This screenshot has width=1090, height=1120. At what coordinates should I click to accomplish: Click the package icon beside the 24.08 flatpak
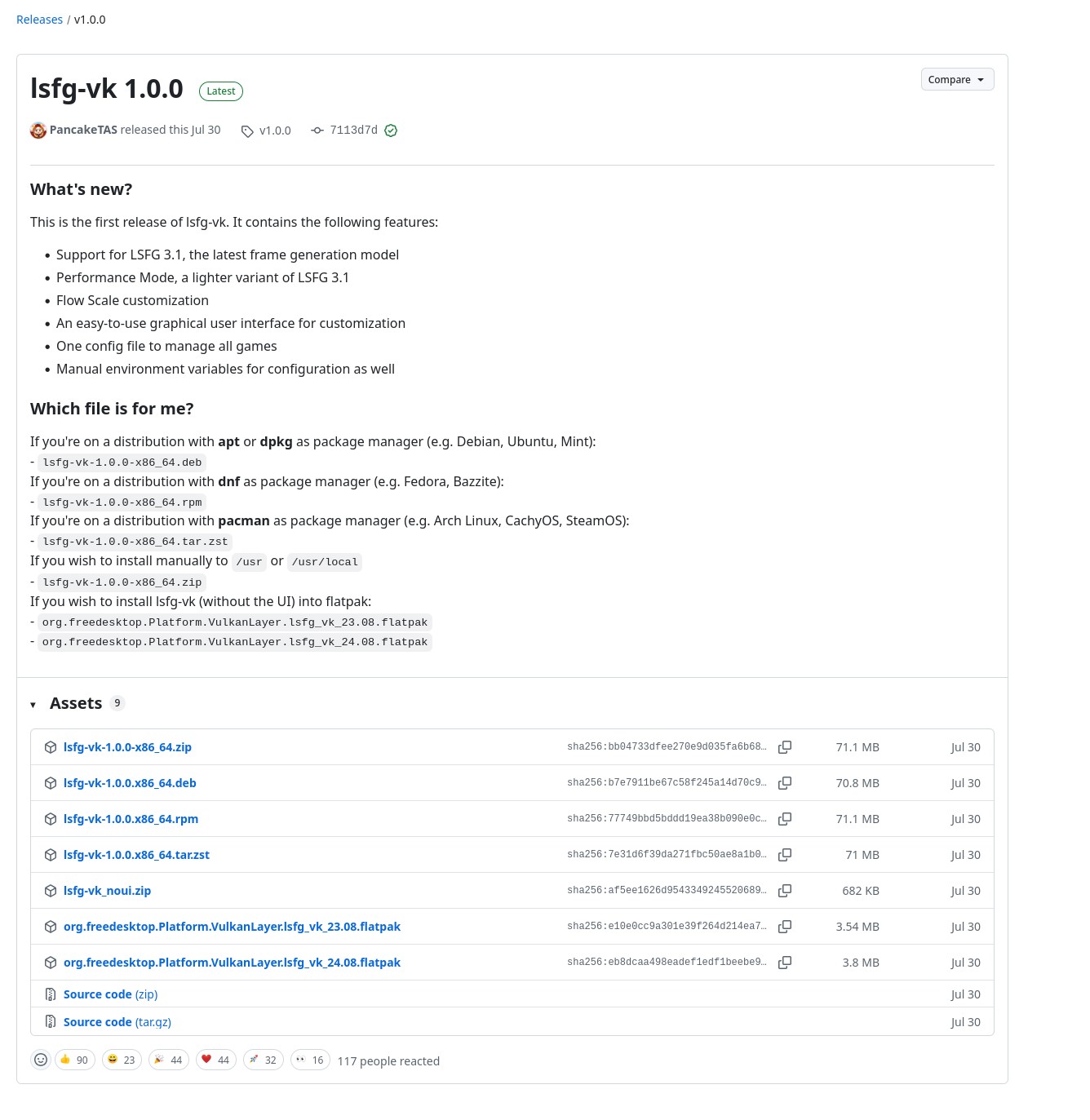(51, 963)
